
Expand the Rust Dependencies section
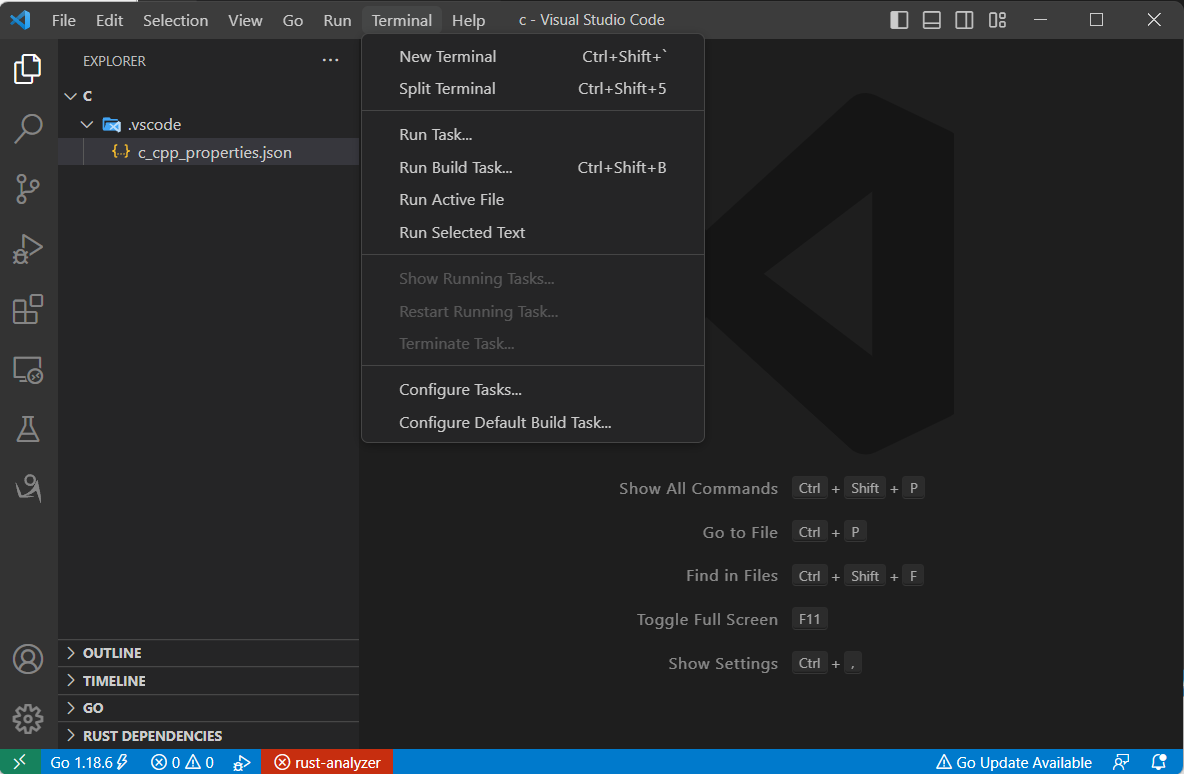click(208, 735)
